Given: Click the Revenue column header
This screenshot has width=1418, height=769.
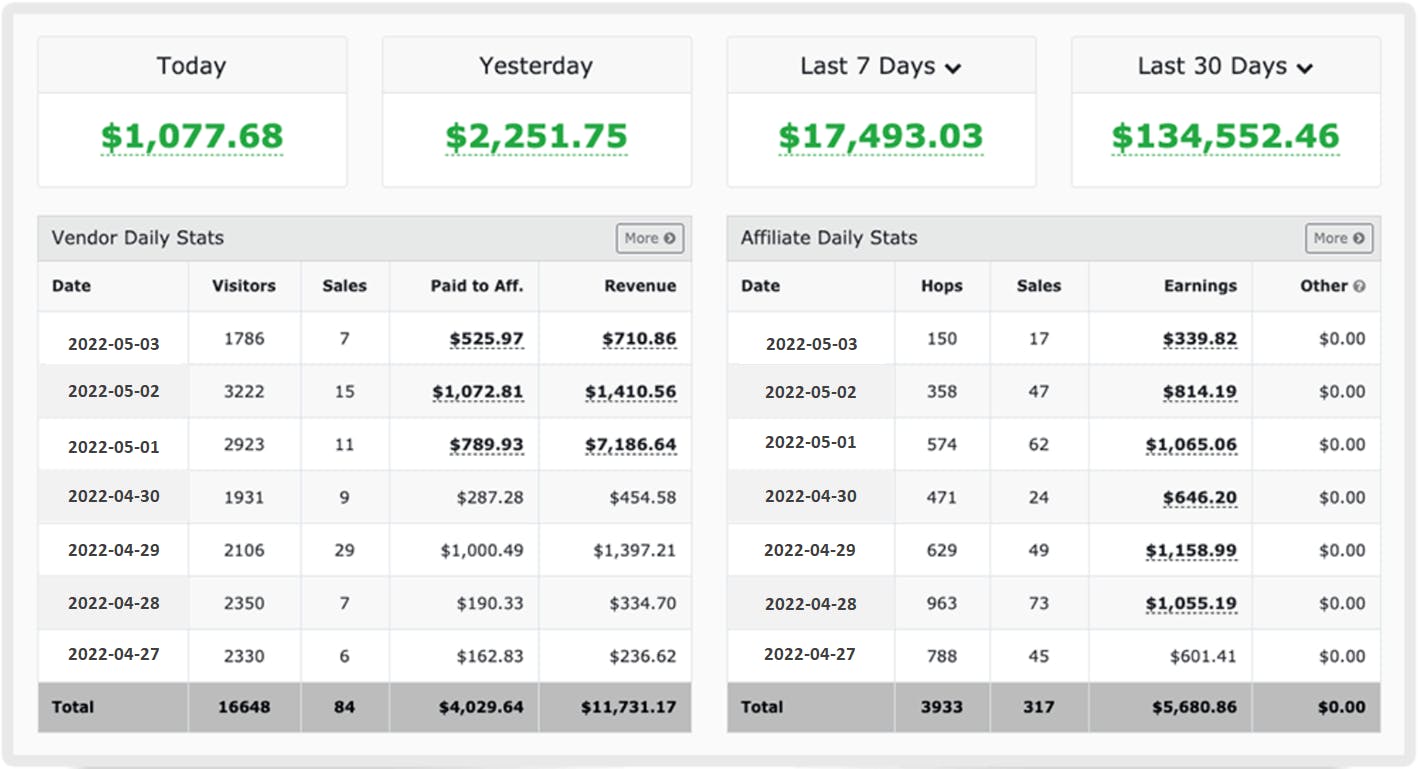Looking at the screenshot, I should [640, 286].
